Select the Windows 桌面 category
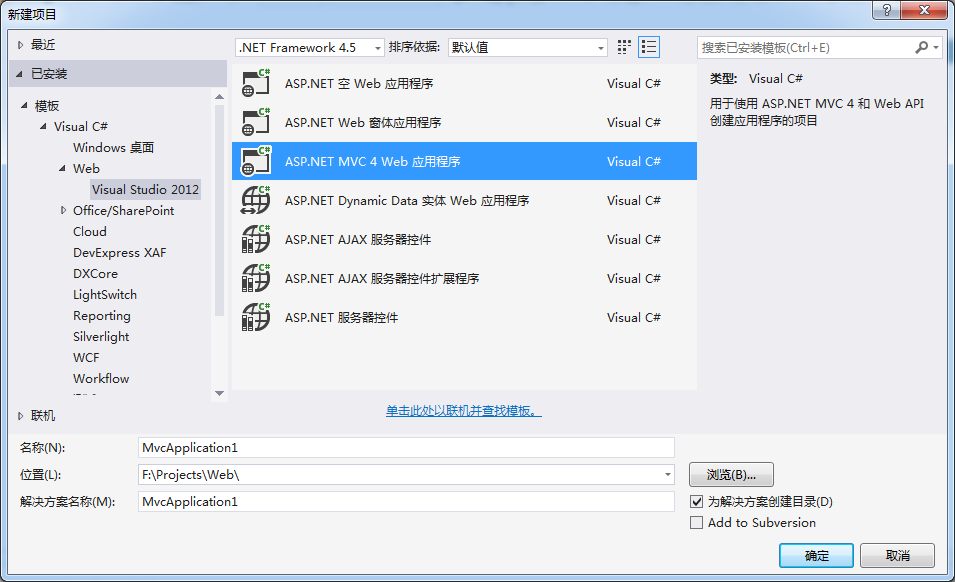Image resolution: width=955 pixels, height=582 pixels. click(x=113, y=147)
